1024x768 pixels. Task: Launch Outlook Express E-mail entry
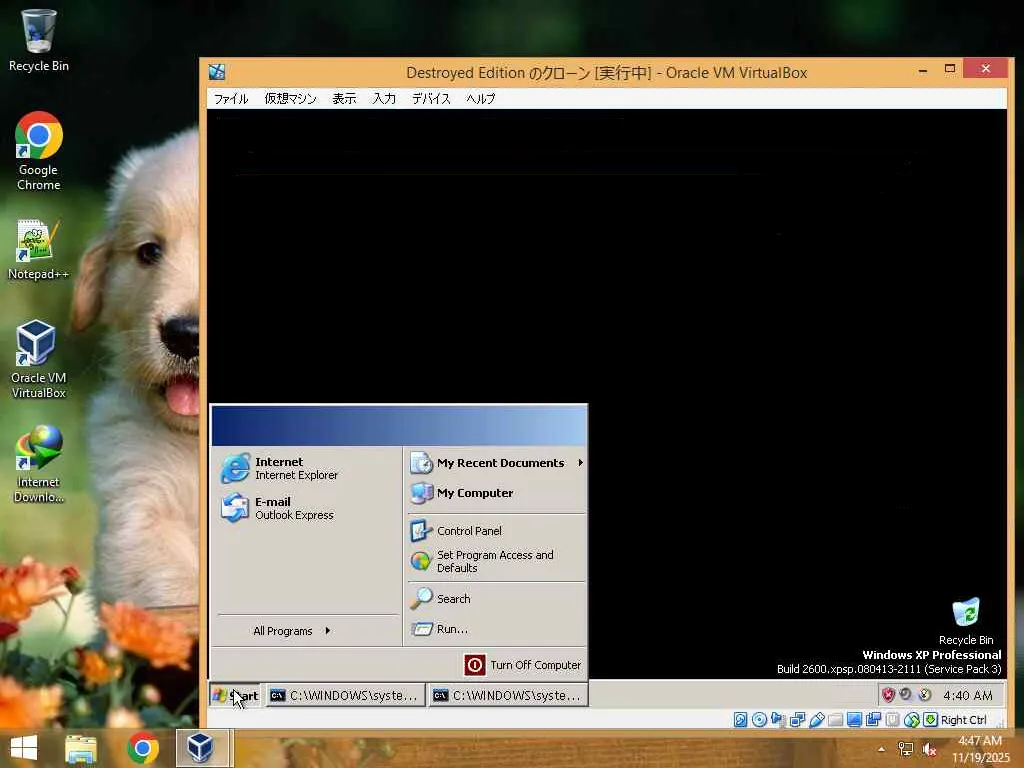coord(306,508)
